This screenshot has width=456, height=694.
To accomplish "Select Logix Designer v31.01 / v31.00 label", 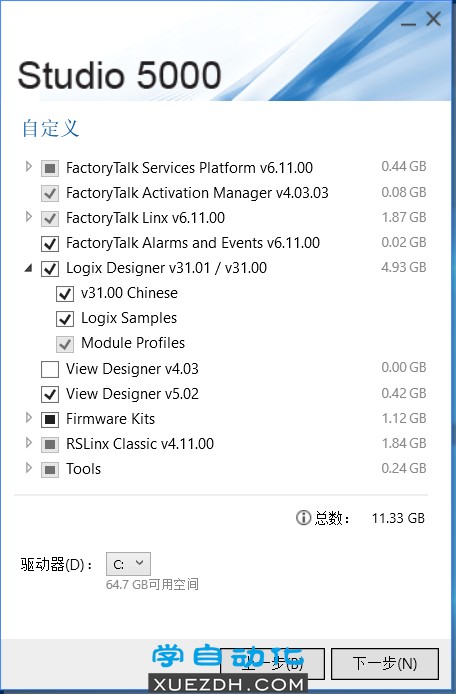I will [166, 268].
